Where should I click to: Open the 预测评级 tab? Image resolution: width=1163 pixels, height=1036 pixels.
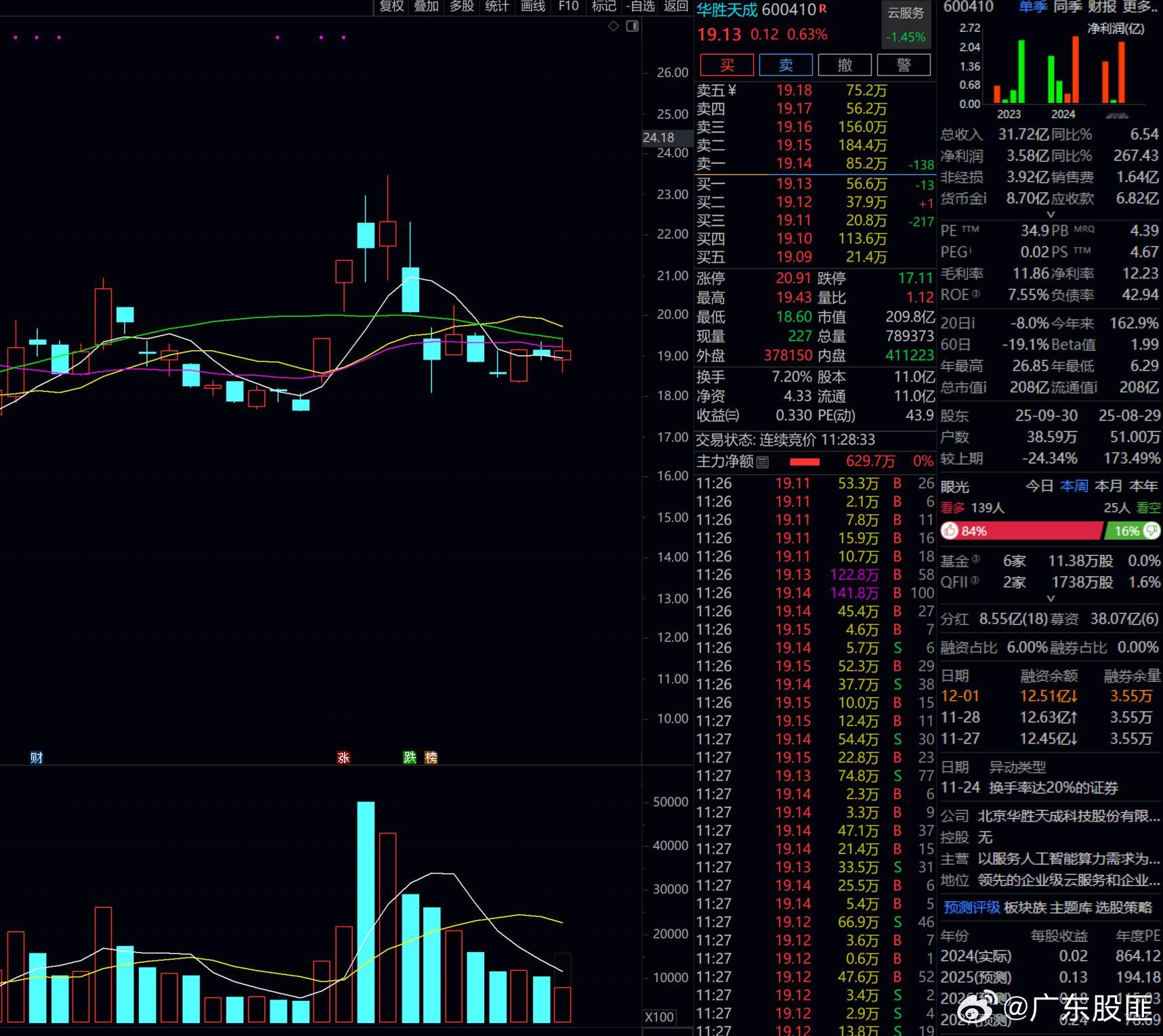point(972,907)
